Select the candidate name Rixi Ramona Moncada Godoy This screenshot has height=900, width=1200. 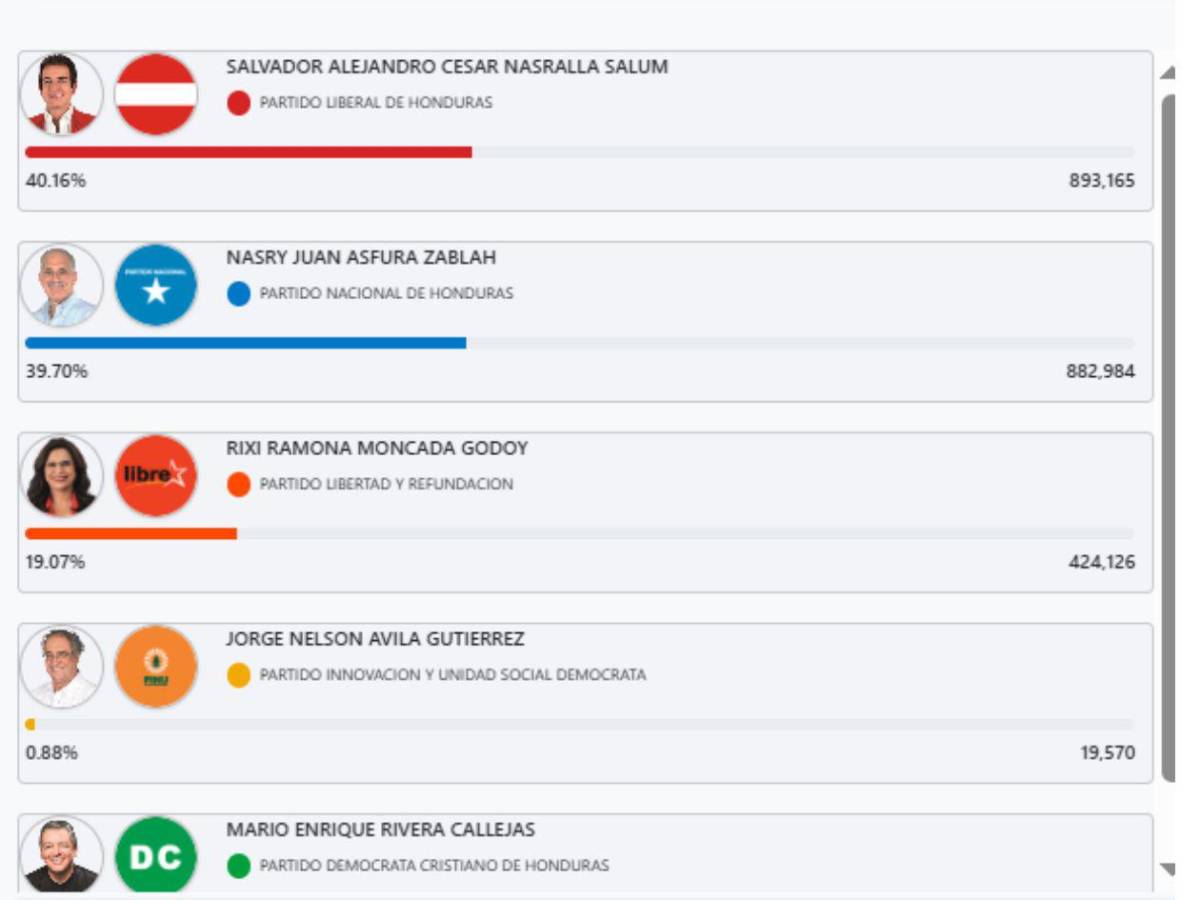377,448
